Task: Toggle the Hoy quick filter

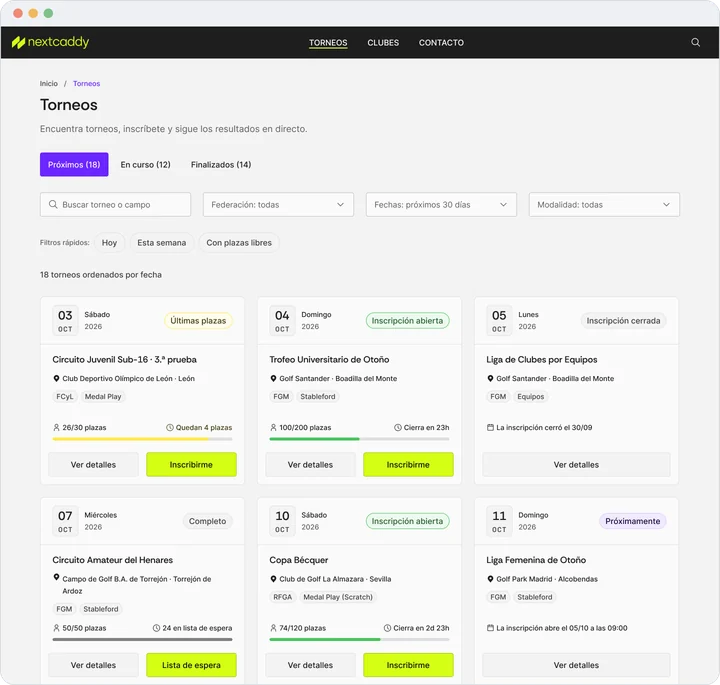Action: tap(109, 242)
